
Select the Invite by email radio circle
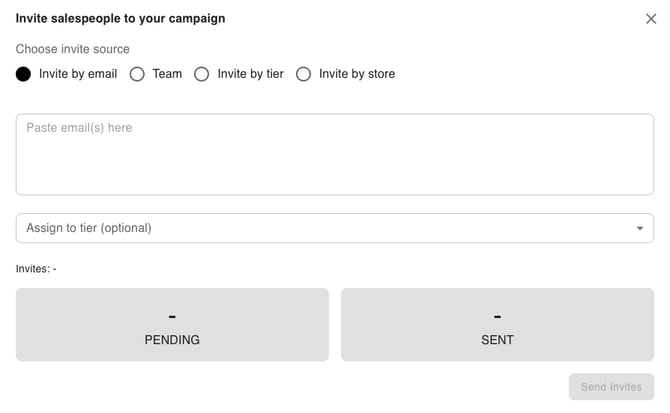(24, 74)
